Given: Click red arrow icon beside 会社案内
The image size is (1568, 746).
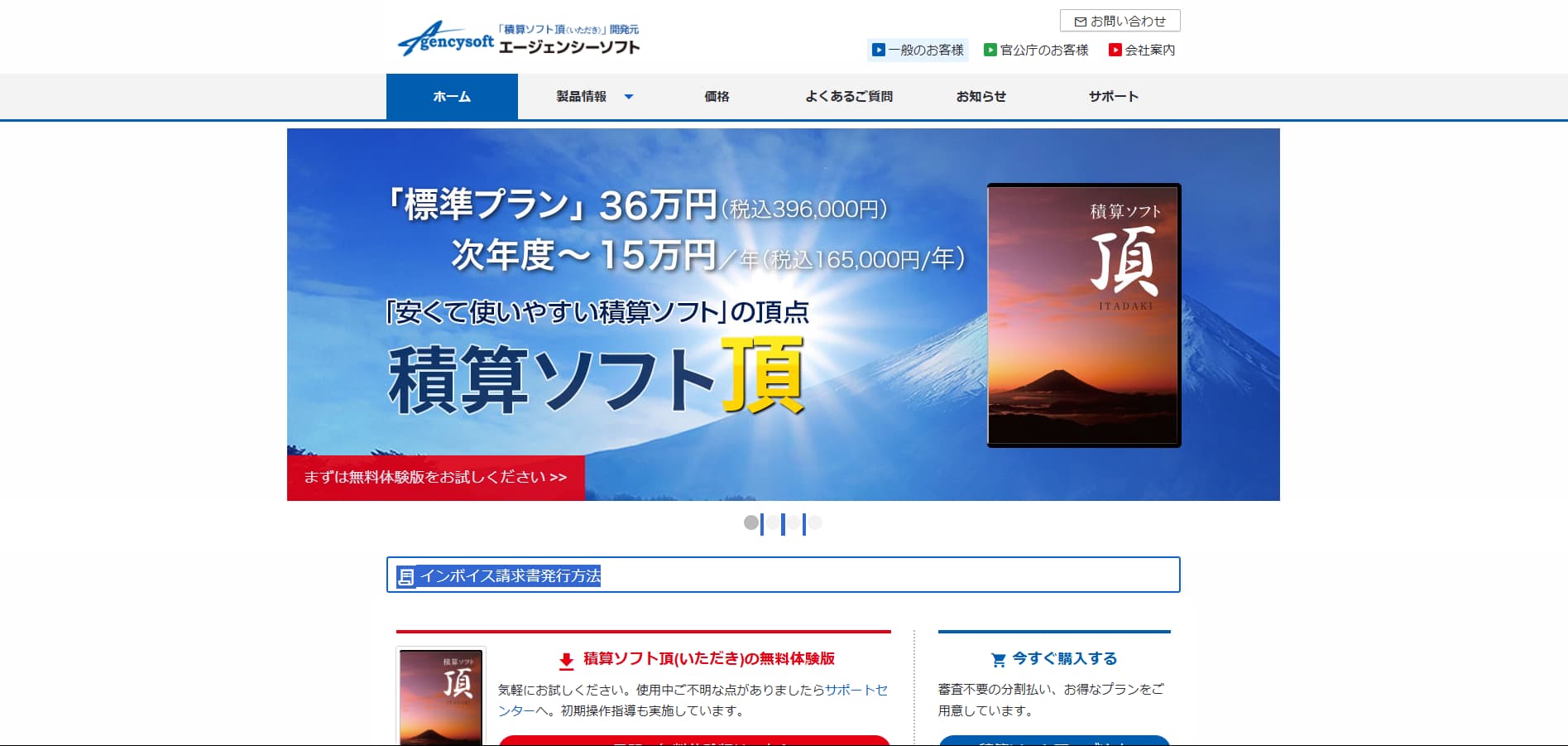Looking at the screenshot, I should click(x=1115, y=50).
